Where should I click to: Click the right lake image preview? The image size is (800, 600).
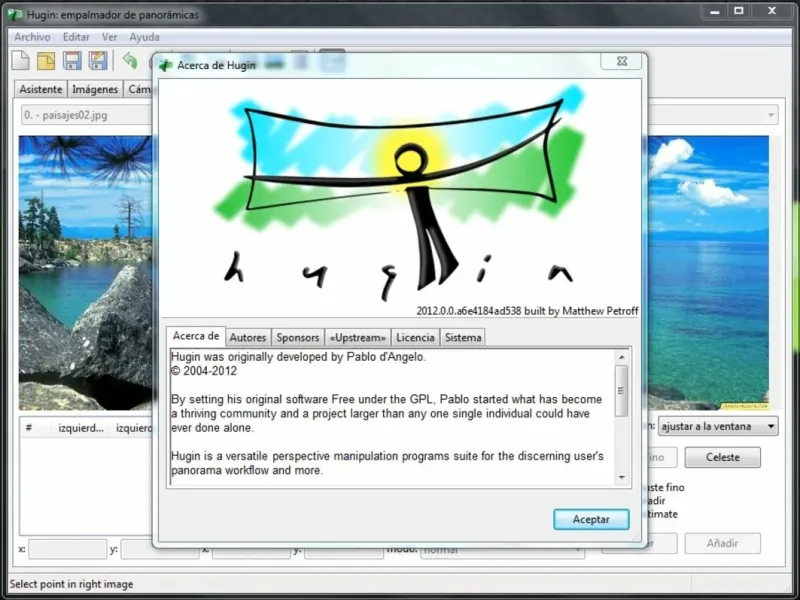coord(708,272)
